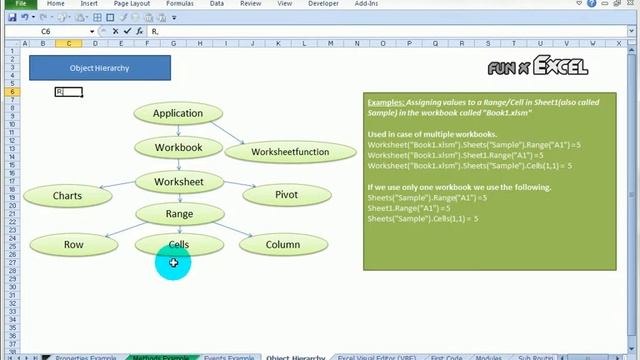Screen dimensions: 640x360
Task: Select the Sub Routin sheet tab
Action: click(536, 357)
